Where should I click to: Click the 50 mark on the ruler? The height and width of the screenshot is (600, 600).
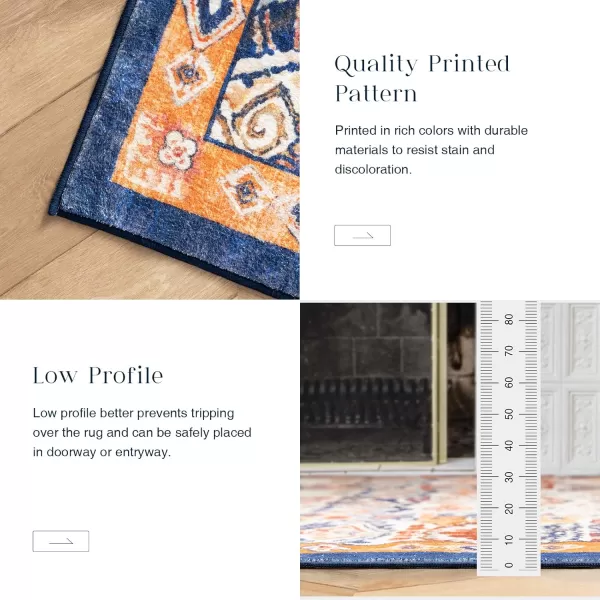(x=509, y=414)
